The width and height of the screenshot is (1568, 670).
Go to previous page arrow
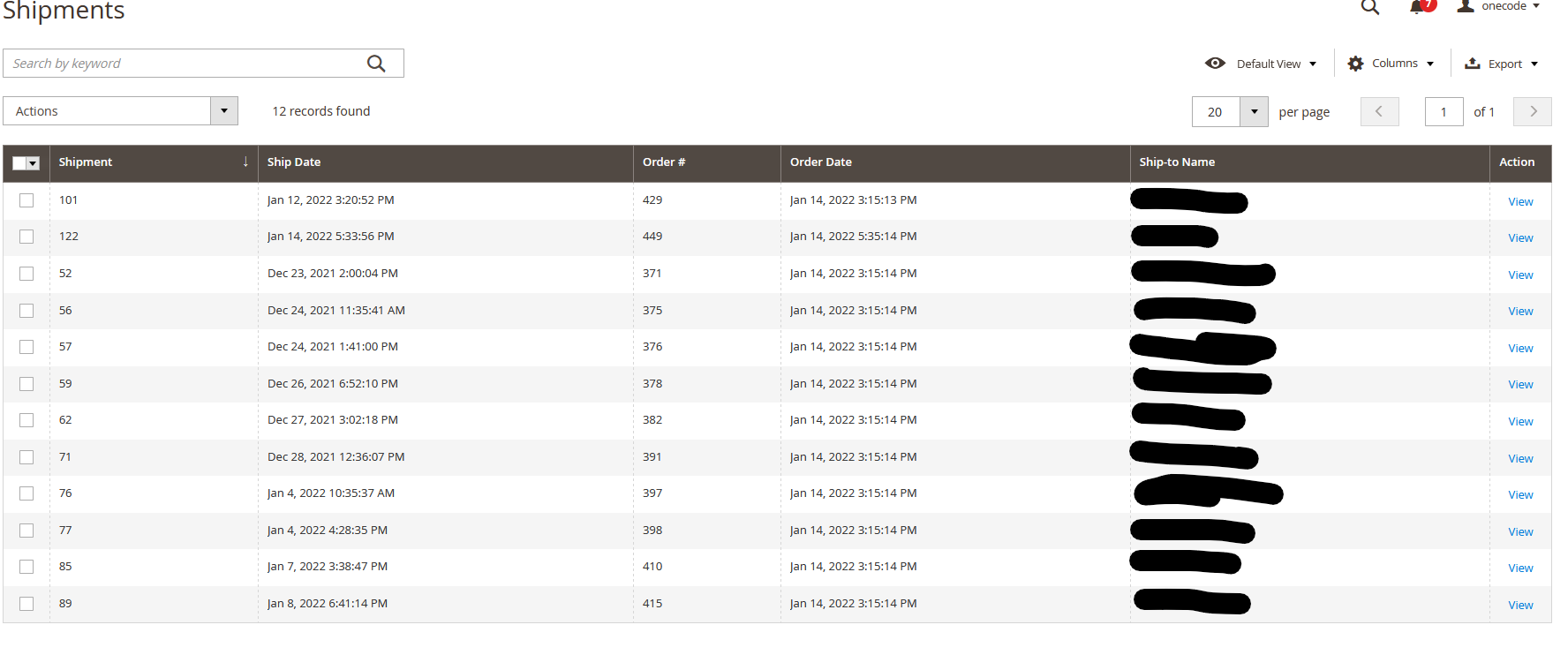click(x=1379, y=112)
